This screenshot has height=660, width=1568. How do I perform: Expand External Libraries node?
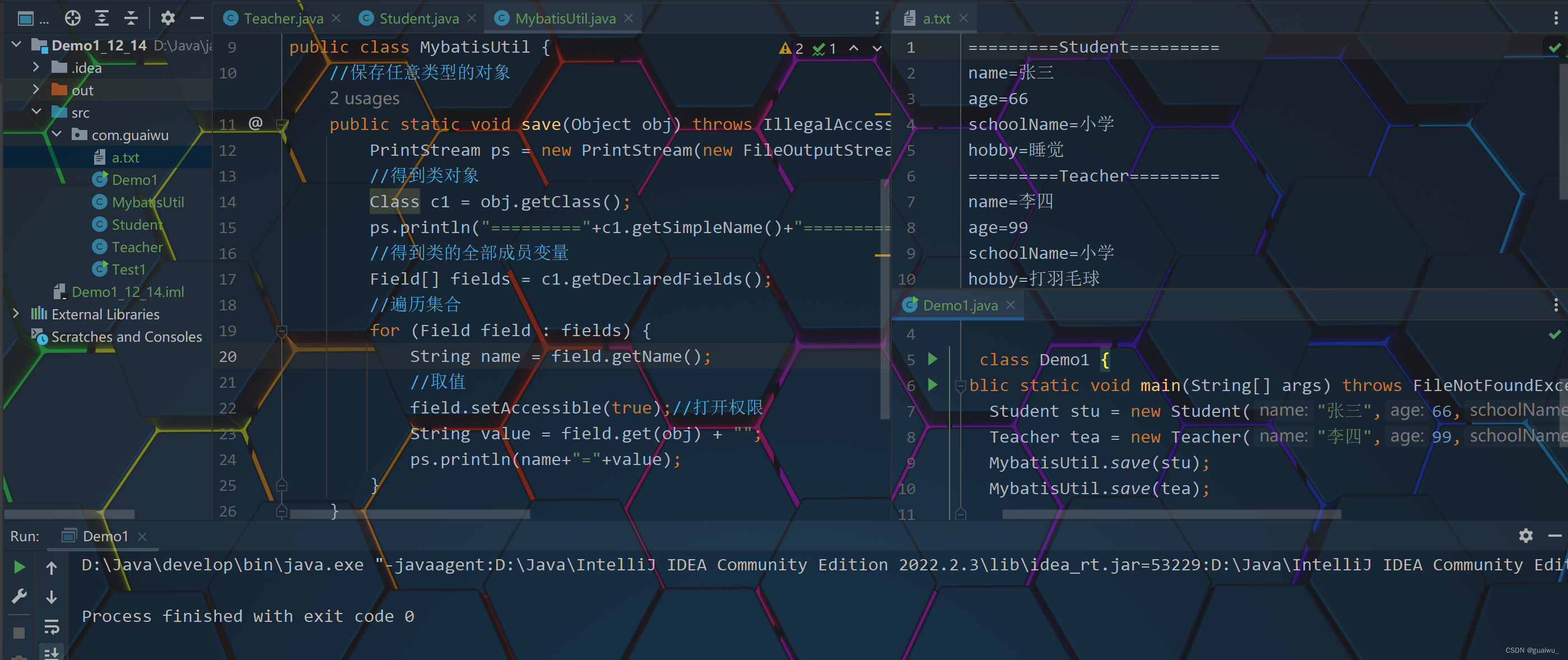pyautogui.click(x=16, y=314)
